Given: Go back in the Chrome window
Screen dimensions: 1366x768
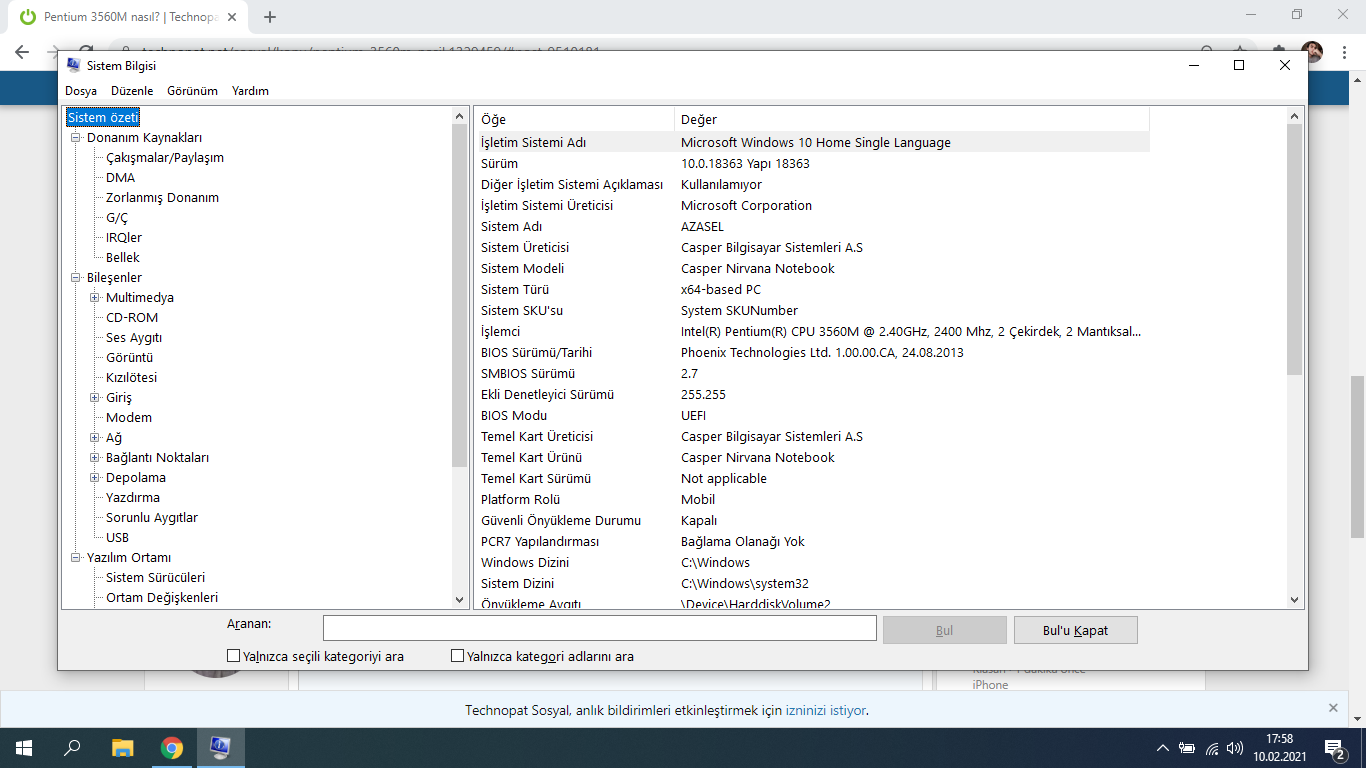Looking at the screenshot, I should pos(22,52).
